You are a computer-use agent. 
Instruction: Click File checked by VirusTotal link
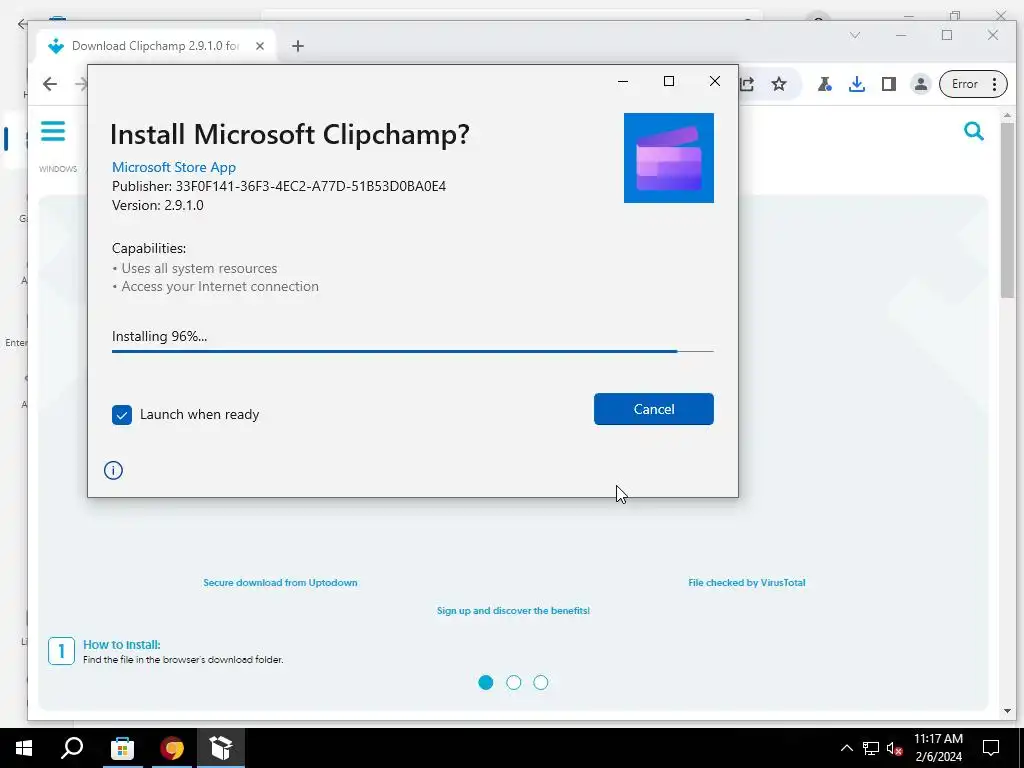(746, 583)
